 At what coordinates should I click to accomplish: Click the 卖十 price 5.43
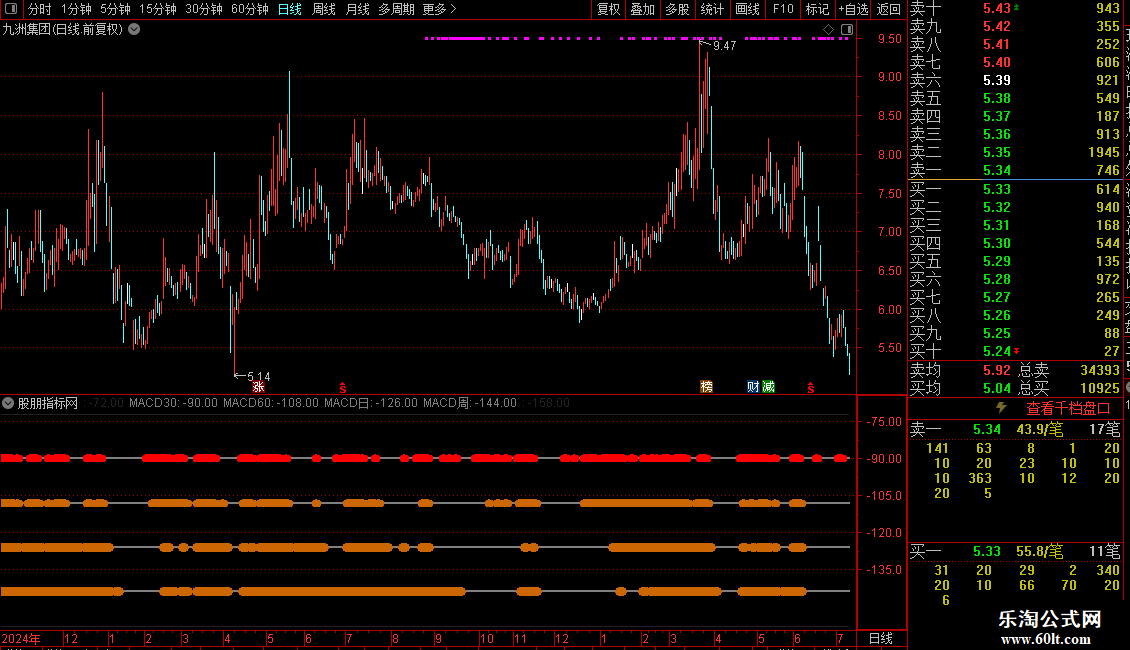coord(997,8)
